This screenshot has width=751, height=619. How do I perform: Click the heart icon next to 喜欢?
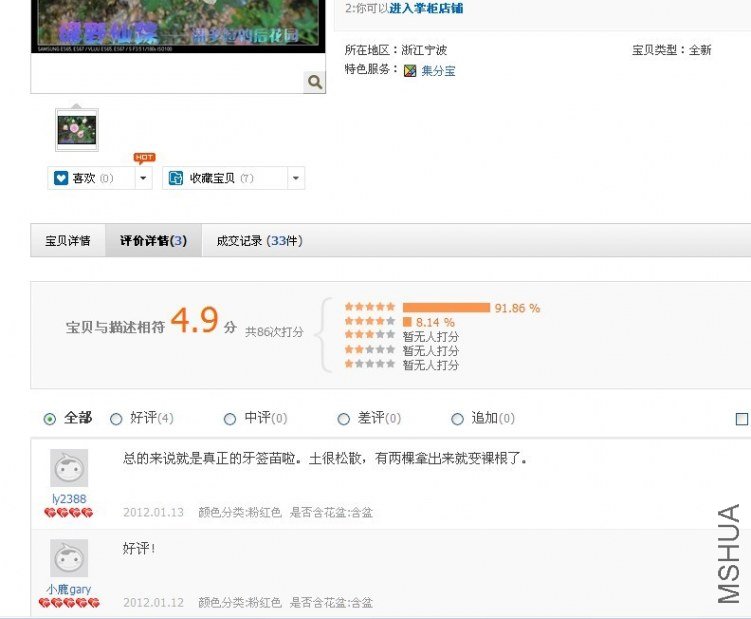61,178
